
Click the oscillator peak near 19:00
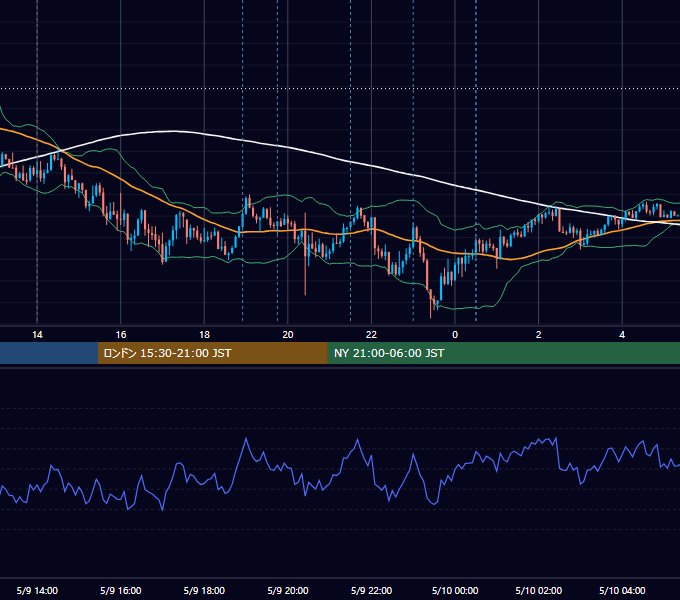click(x=246, y=439)
